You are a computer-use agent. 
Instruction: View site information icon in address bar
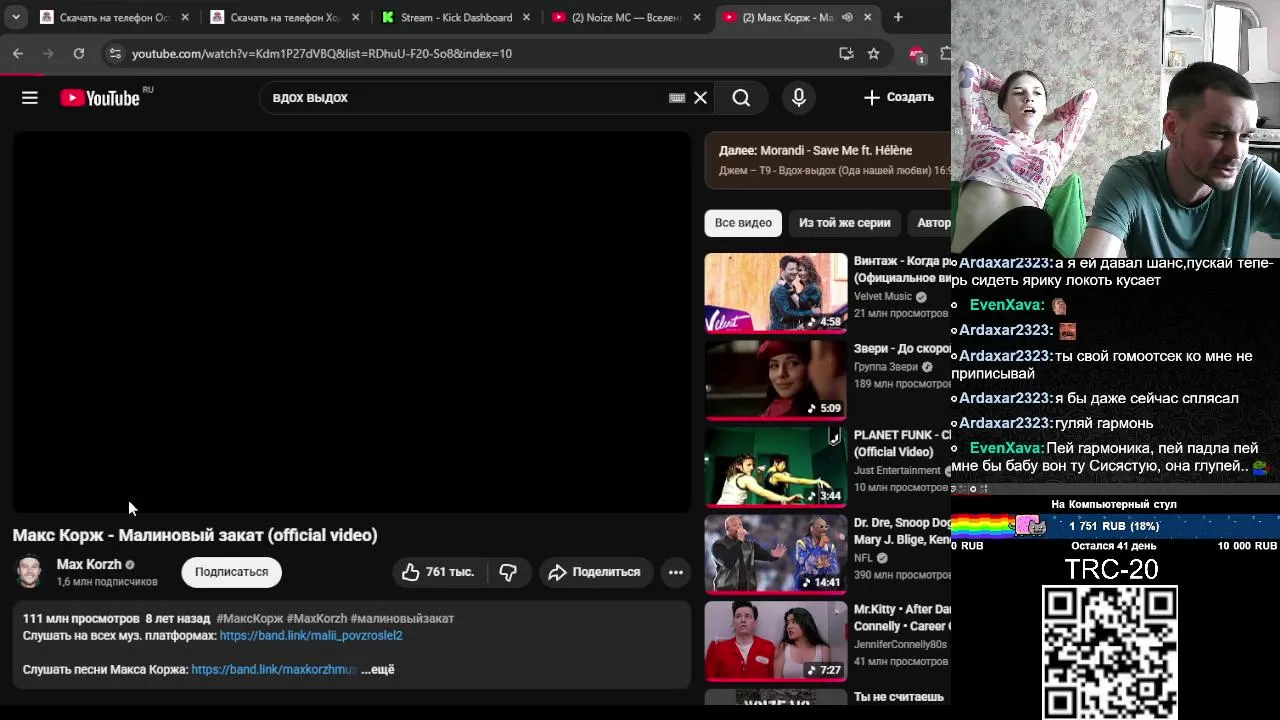coord(115,53)
